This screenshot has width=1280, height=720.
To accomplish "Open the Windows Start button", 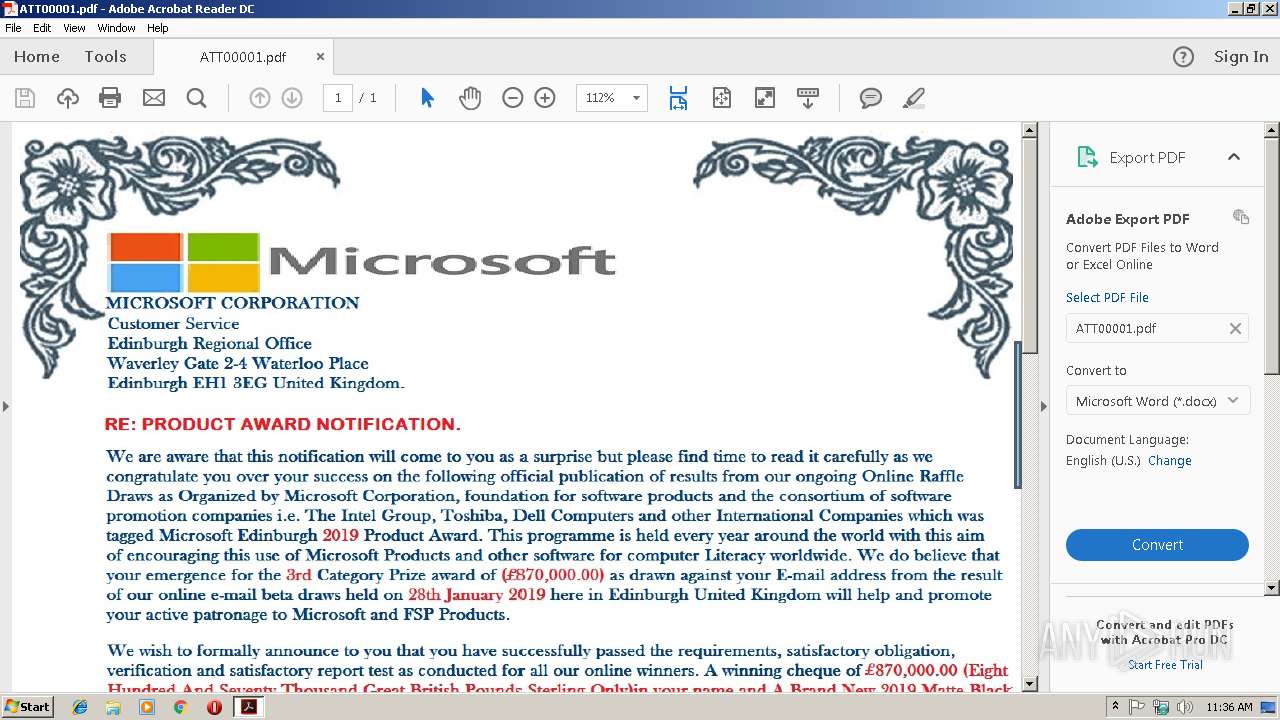I will [28, 707].
